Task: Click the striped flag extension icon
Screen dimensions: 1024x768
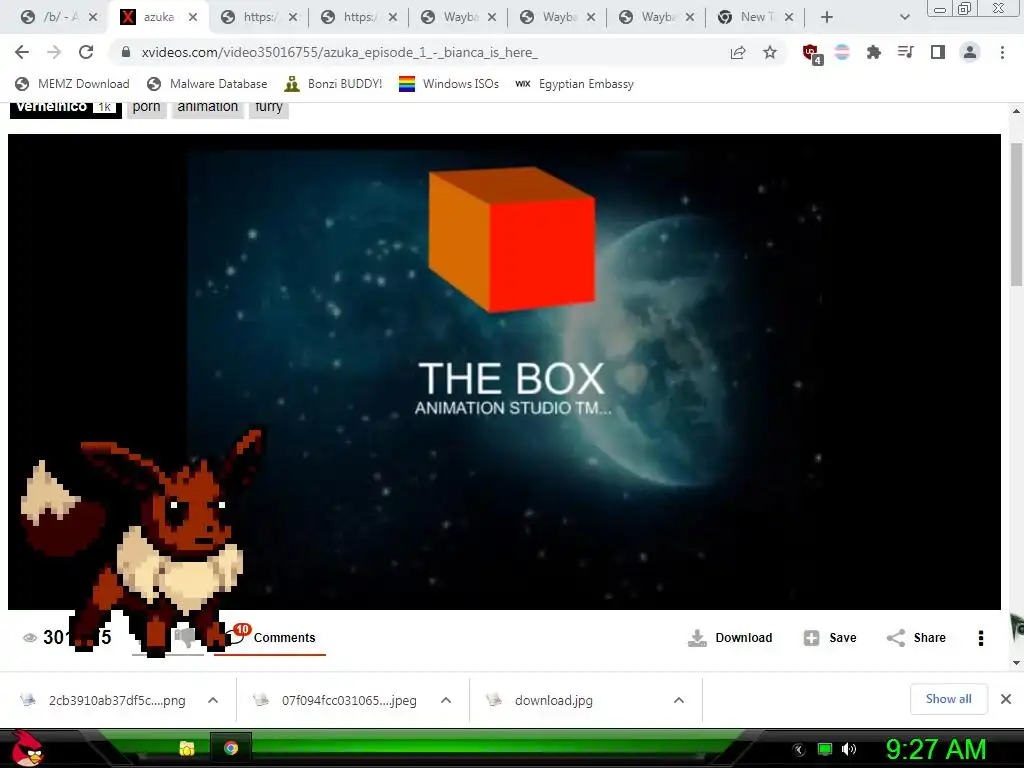Action: [x=842, y=52]
